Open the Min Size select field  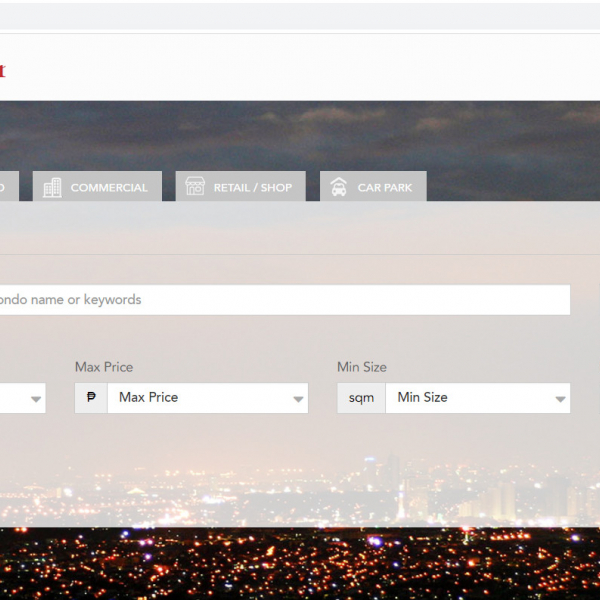click(x=470, y=397)
